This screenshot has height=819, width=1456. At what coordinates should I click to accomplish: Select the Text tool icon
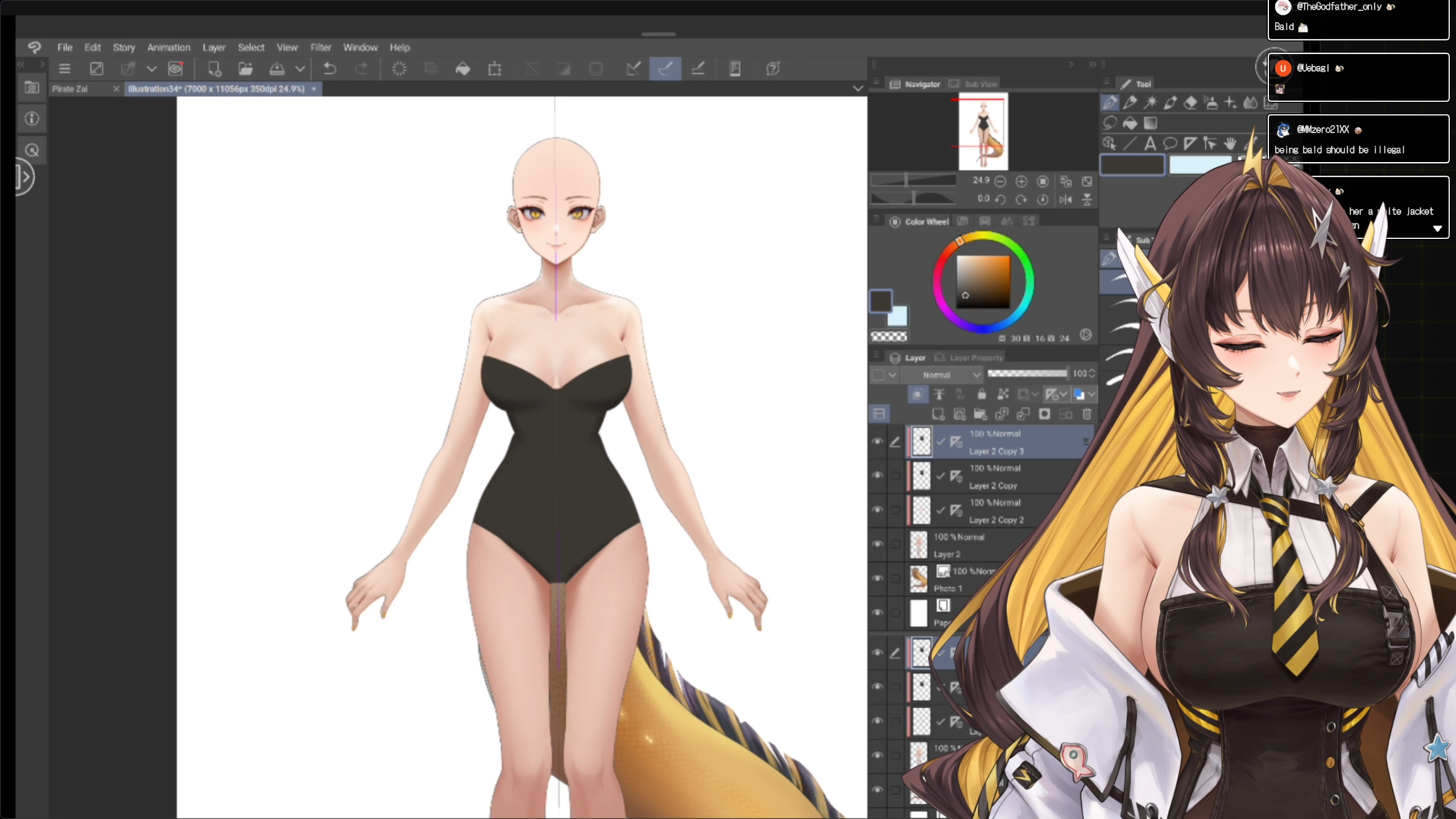[x=1149, y=143]
